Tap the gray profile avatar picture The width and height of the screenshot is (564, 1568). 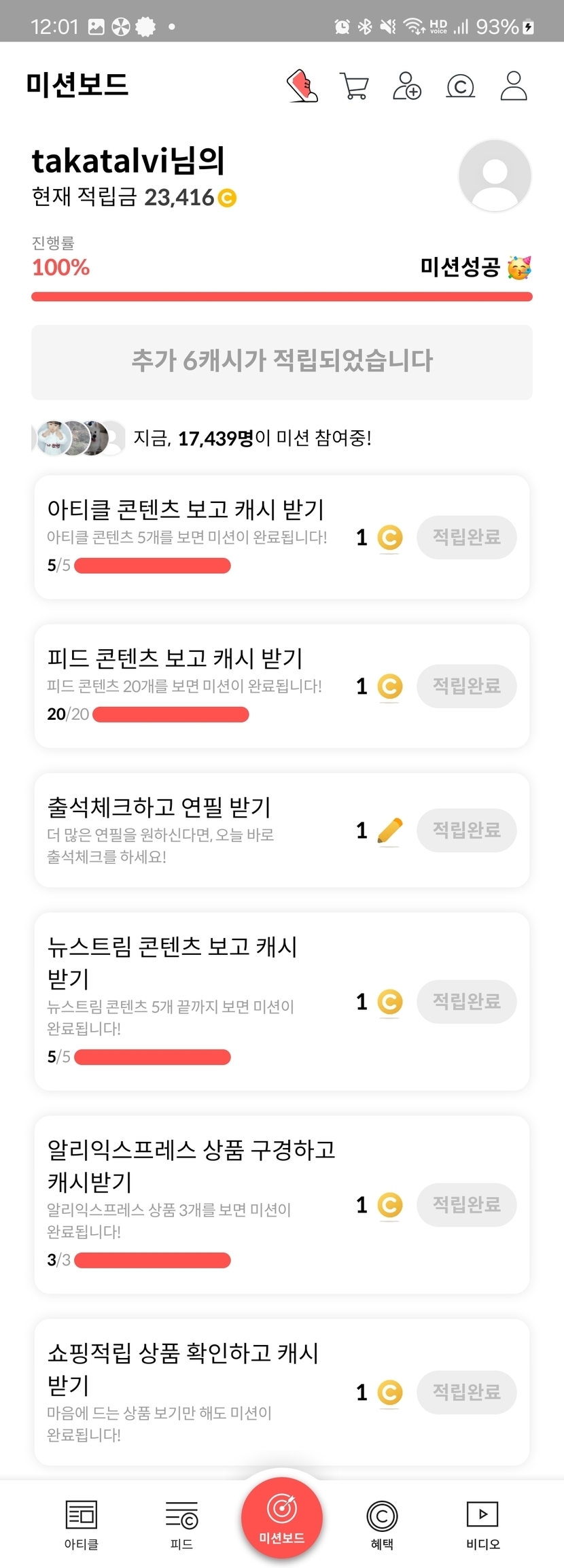(x=495, y=175)
